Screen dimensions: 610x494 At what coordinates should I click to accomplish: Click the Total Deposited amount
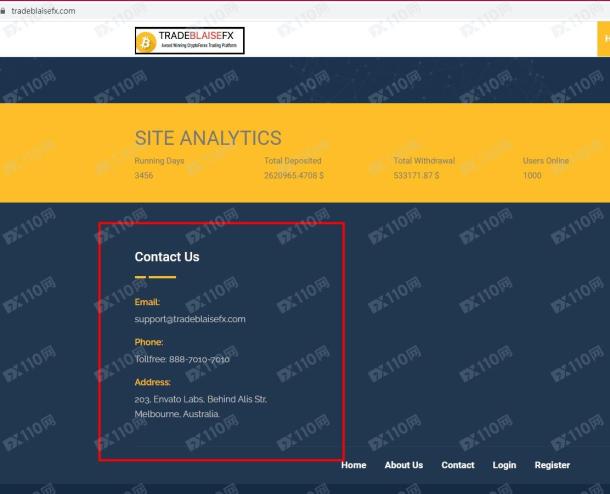[294, 176]
